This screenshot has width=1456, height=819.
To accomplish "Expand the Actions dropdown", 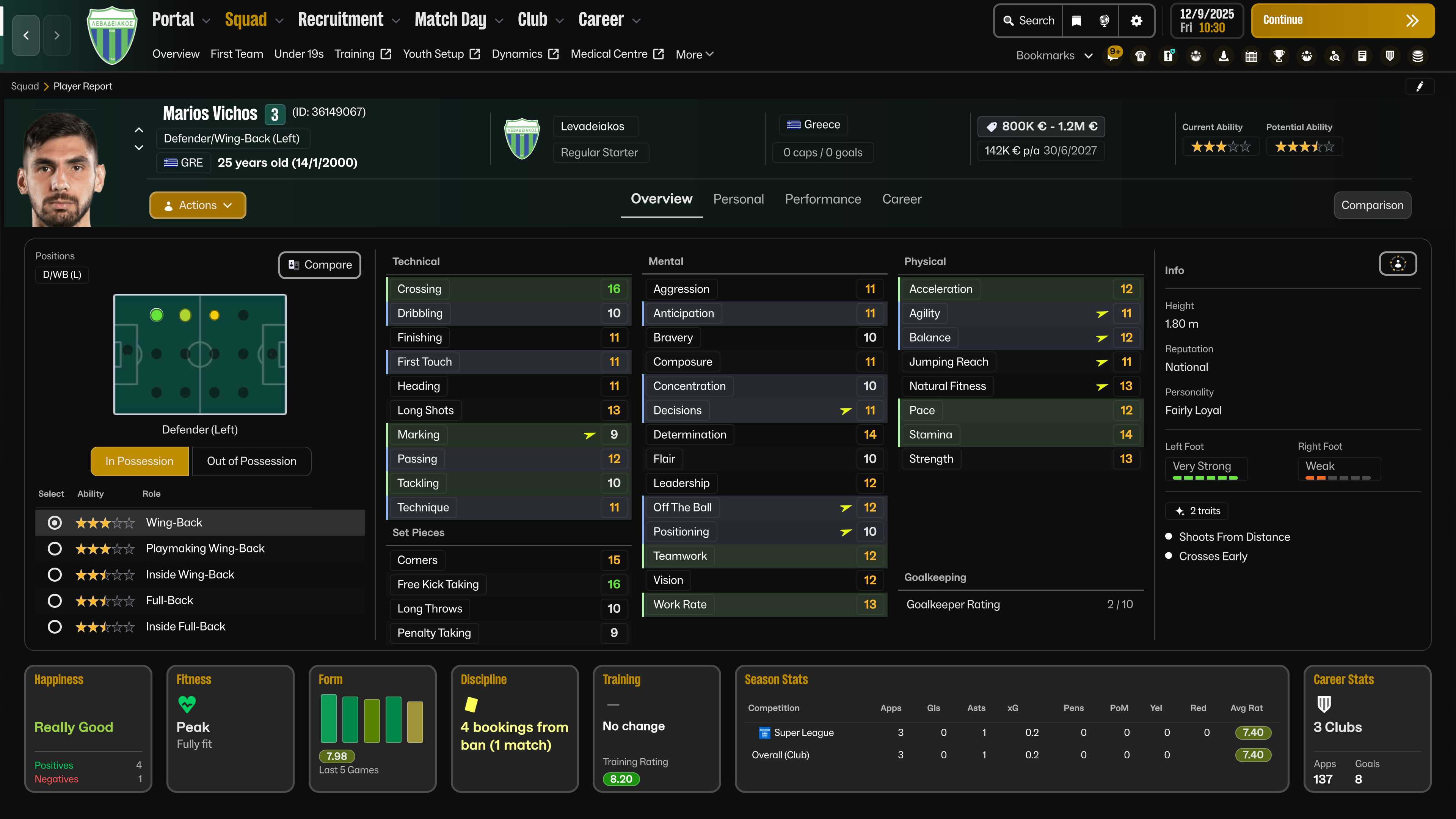I will click(197, 205).
